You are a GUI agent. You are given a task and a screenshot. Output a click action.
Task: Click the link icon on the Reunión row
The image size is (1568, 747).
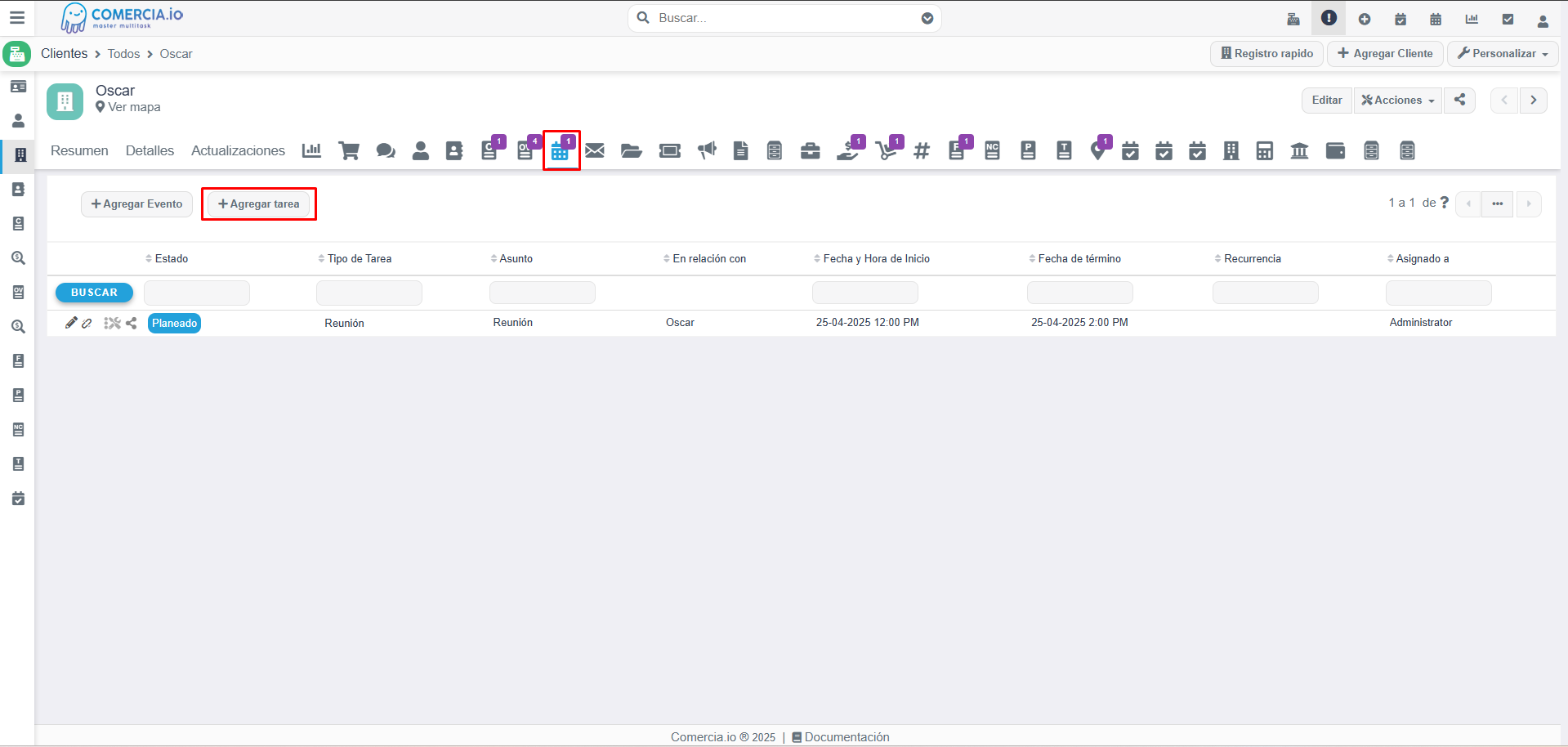click(87, 324)
